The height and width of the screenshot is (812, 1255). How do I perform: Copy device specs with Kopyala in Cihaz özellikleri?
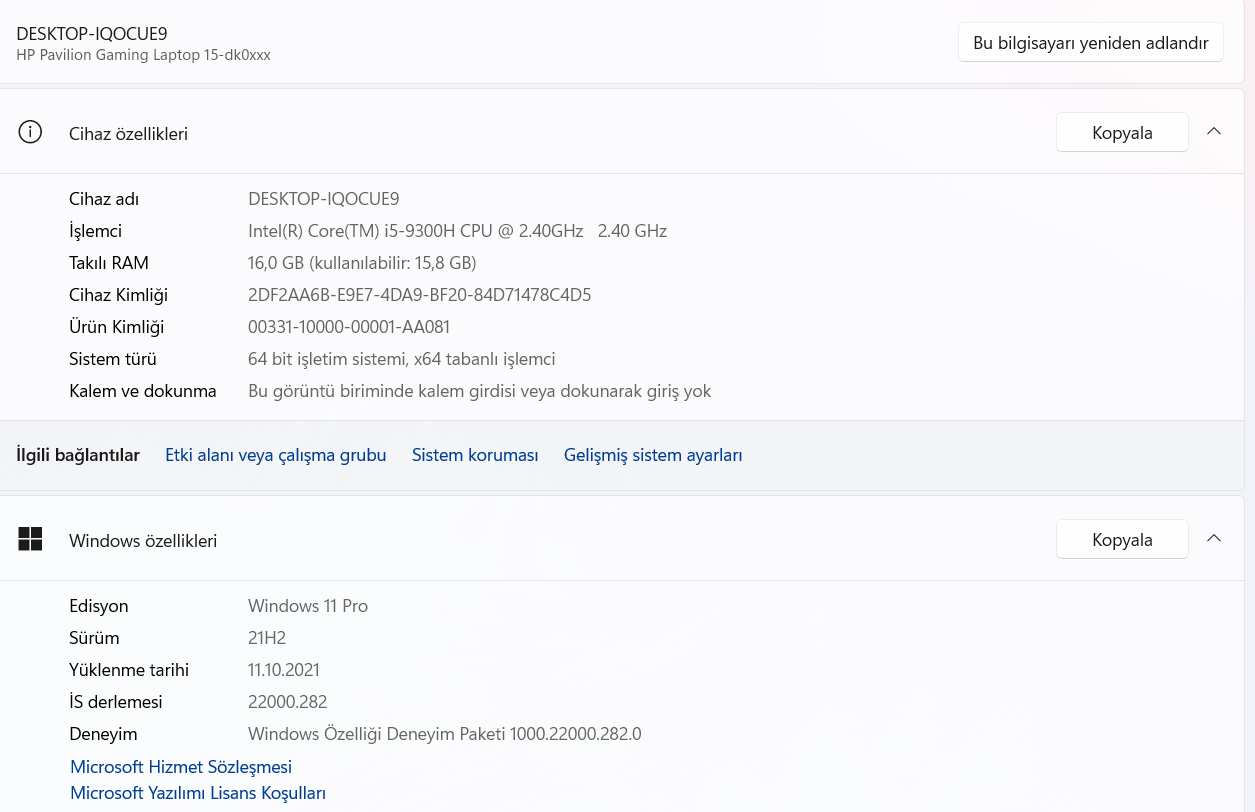click(1122, 133)
